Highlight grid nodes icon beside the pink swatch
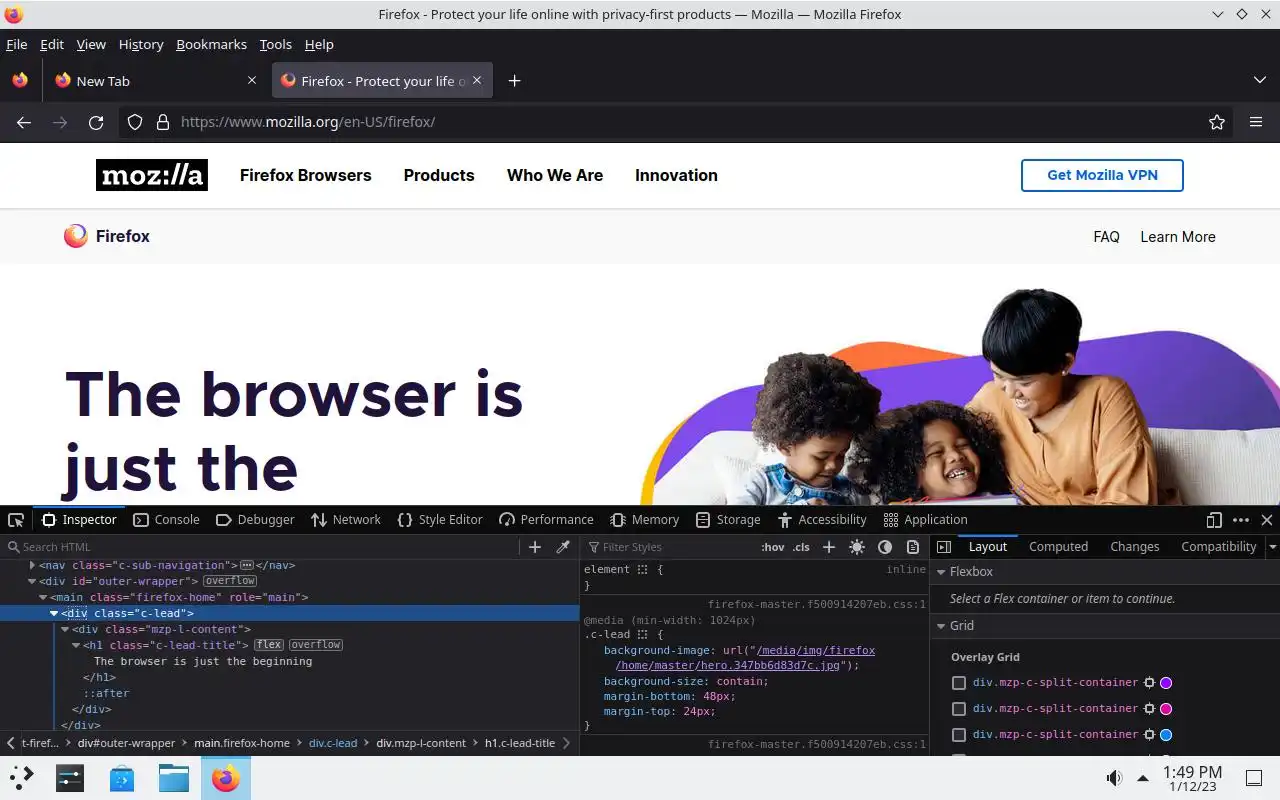This screenshot has width=1280, height=800. pos(1149,709)
